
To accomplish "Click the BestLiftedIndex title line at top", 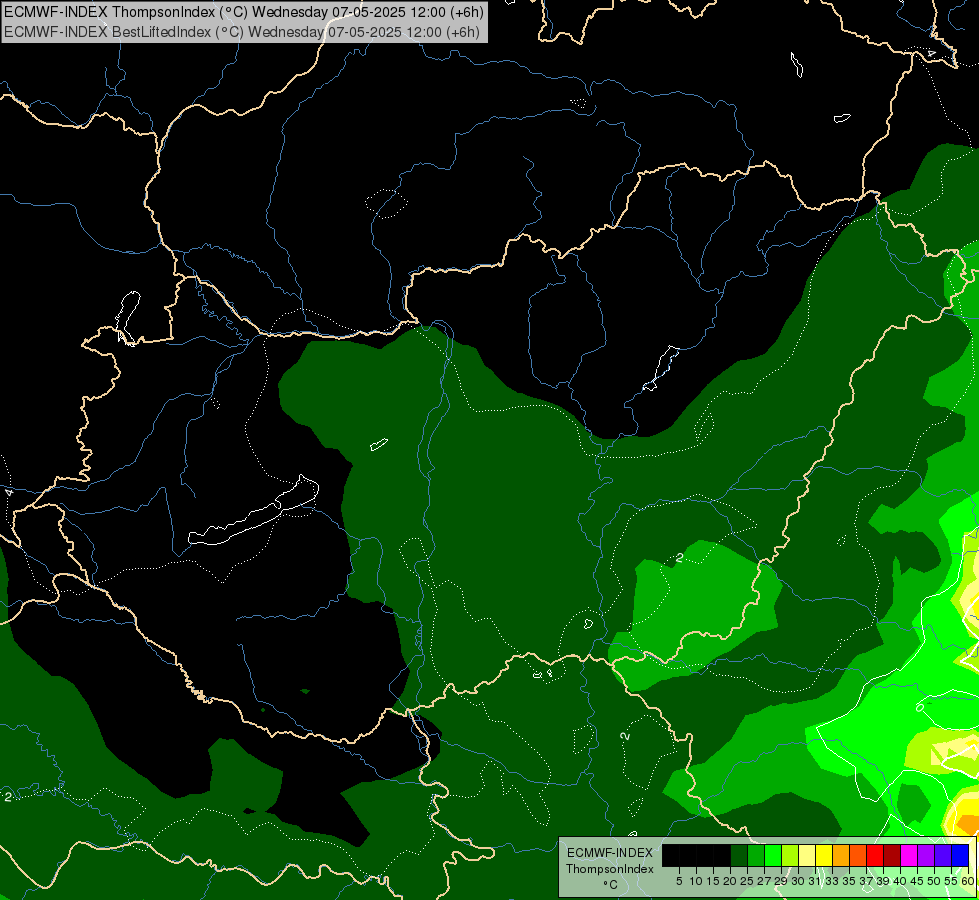I will click(242, 31).
